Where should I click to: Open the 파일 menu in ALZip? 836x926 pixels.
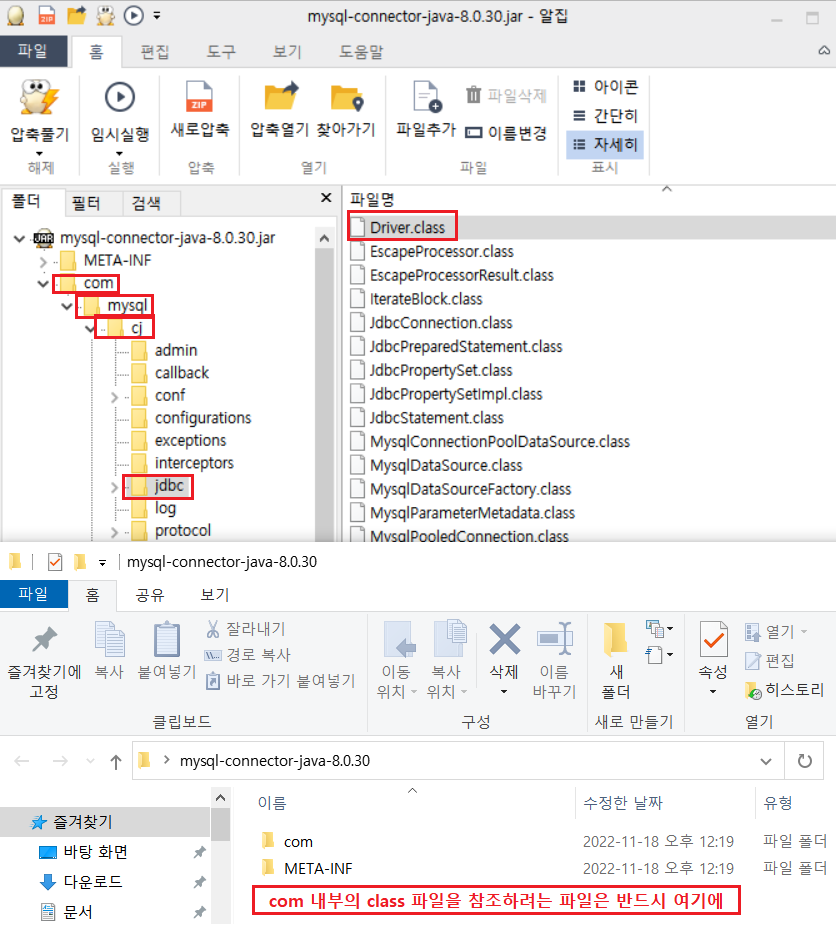click(32, 51)
